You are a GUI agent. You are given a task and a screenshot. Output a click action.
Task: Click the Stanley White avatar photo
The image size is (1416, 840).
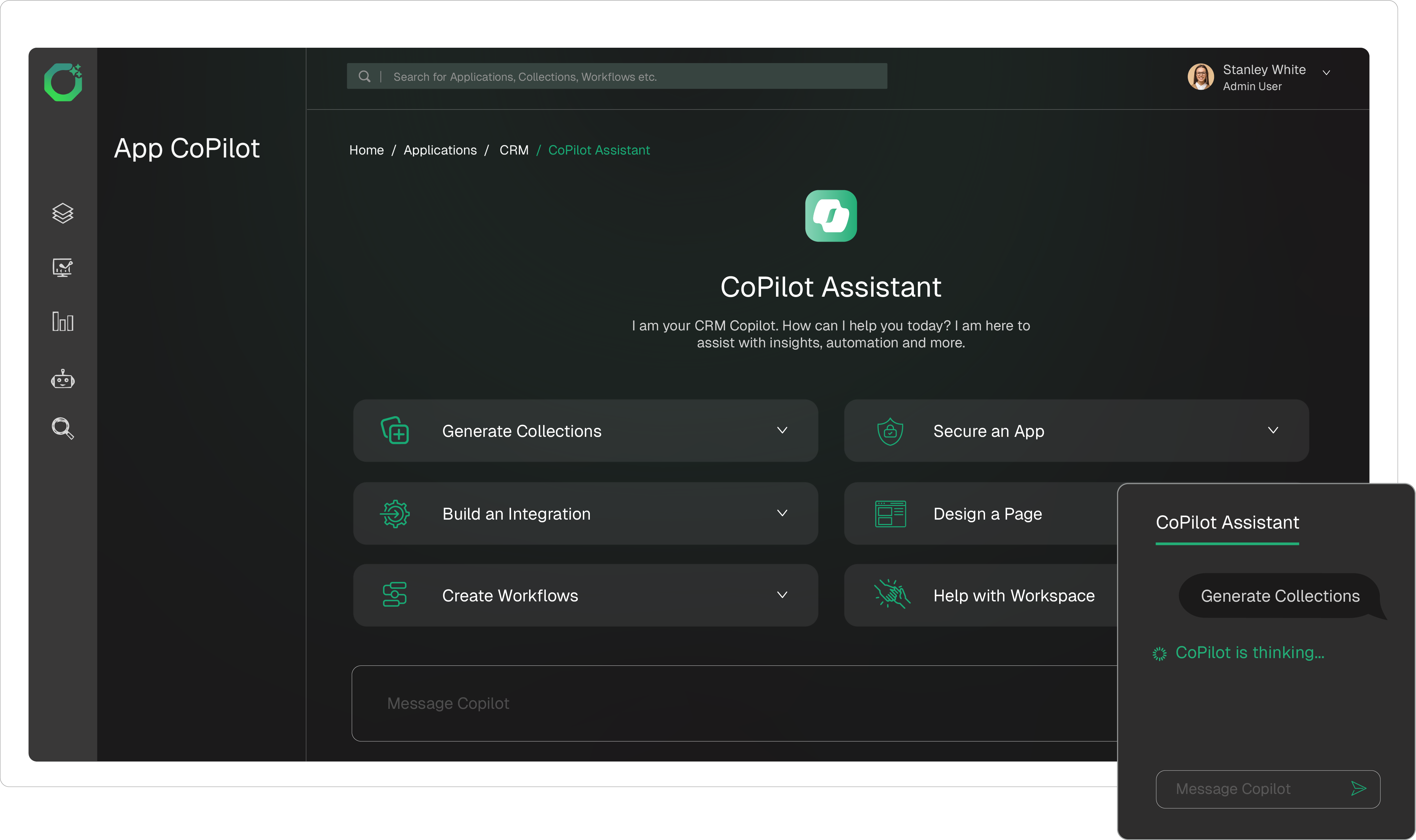coord(1200,76)
